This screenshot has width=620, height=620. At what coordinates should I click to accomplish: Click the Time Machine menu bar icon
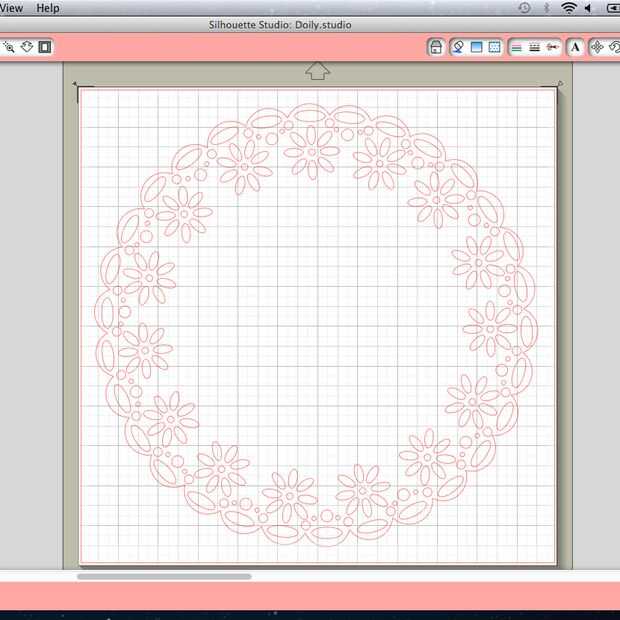[x=524, y=8]
